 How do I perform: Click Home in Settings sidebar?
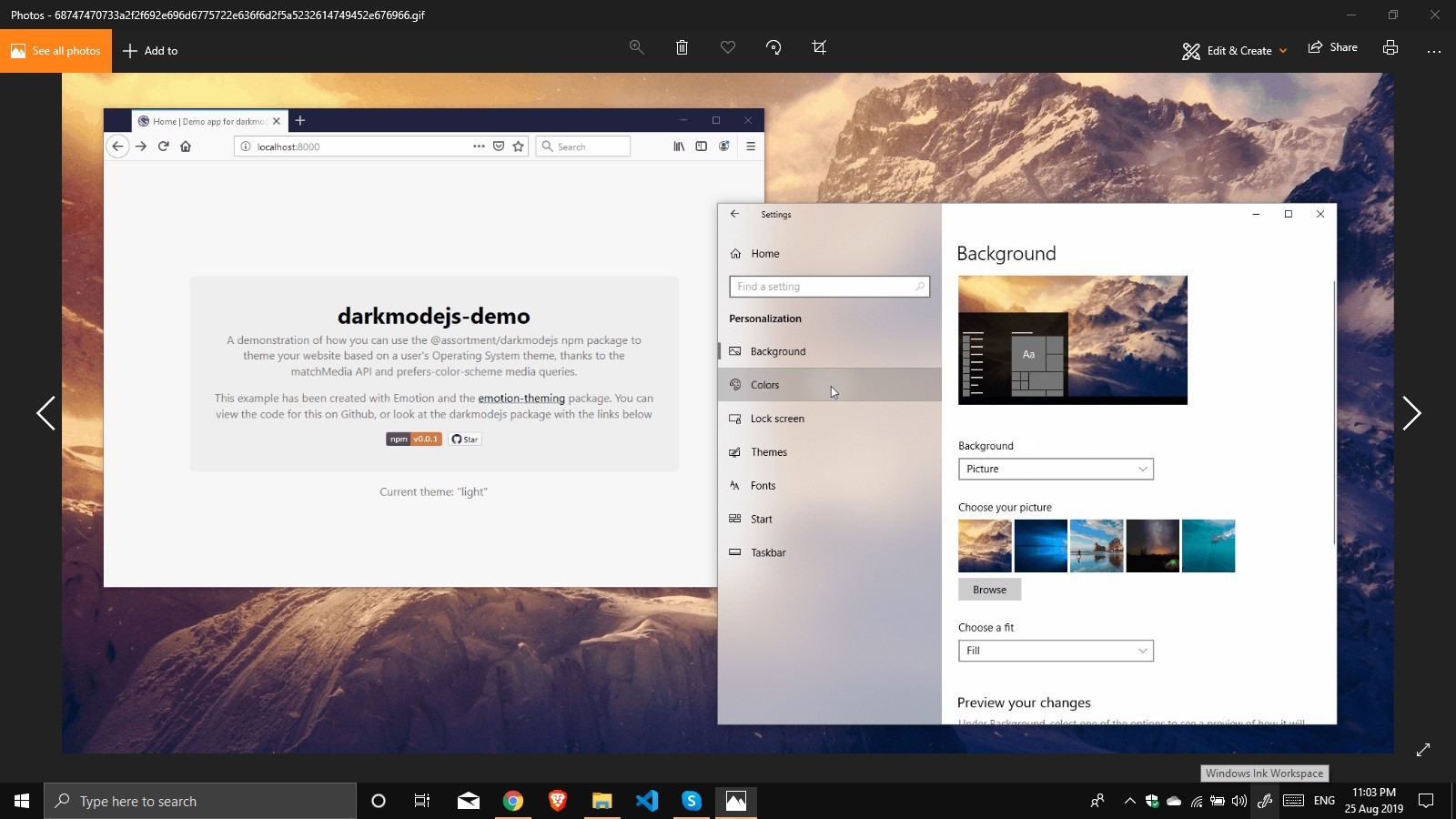[830, 254]
